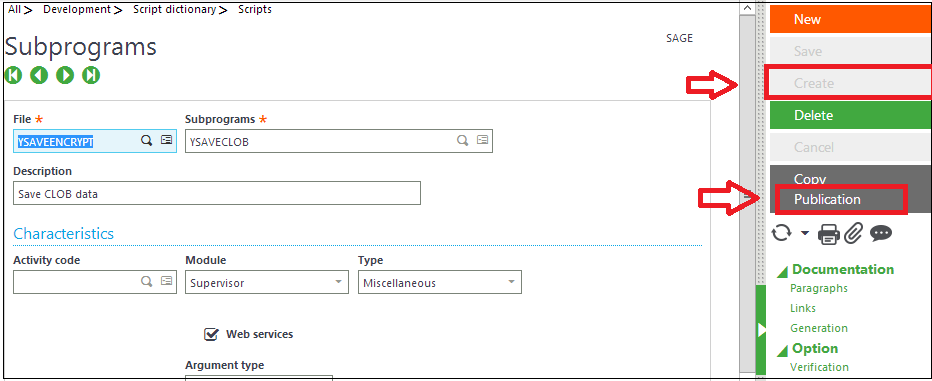Viewport: 932px width, 381px height.
Task: Open the comments speech bubble icon
Action: [x=881, y=234]
